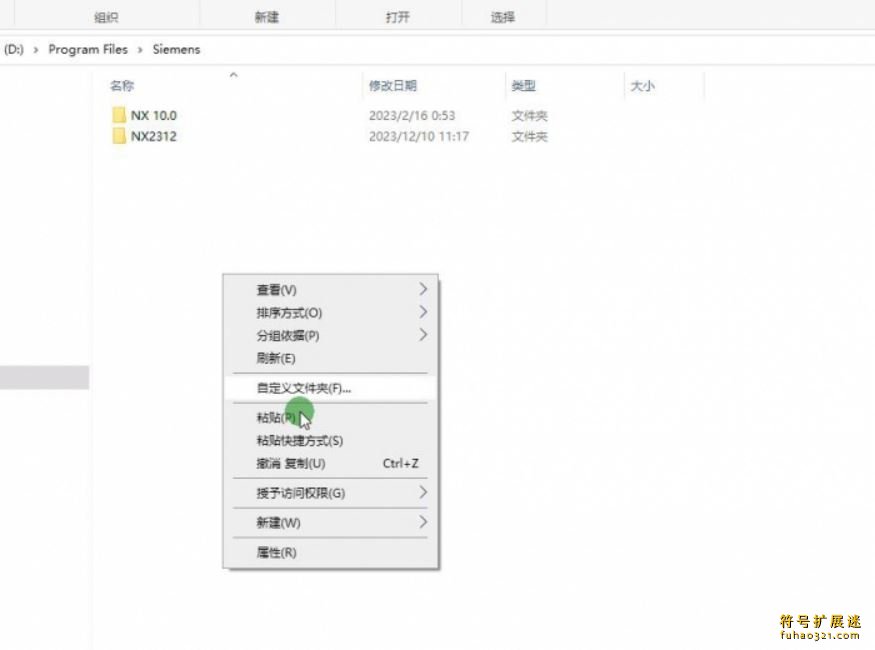Click Siemens in the address path
Screen dimensions: 875x650
[176, 49]
